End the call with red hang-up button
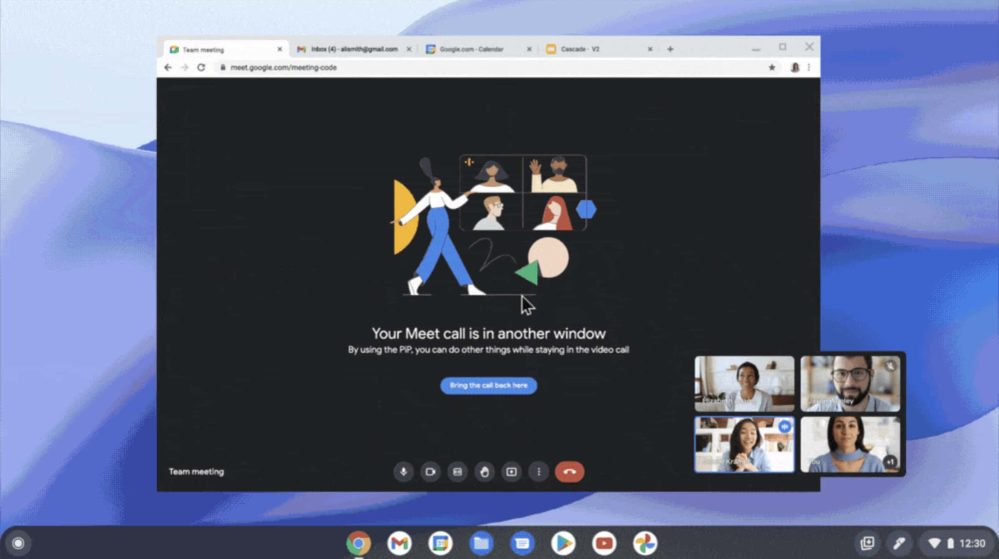 [570, 472]
